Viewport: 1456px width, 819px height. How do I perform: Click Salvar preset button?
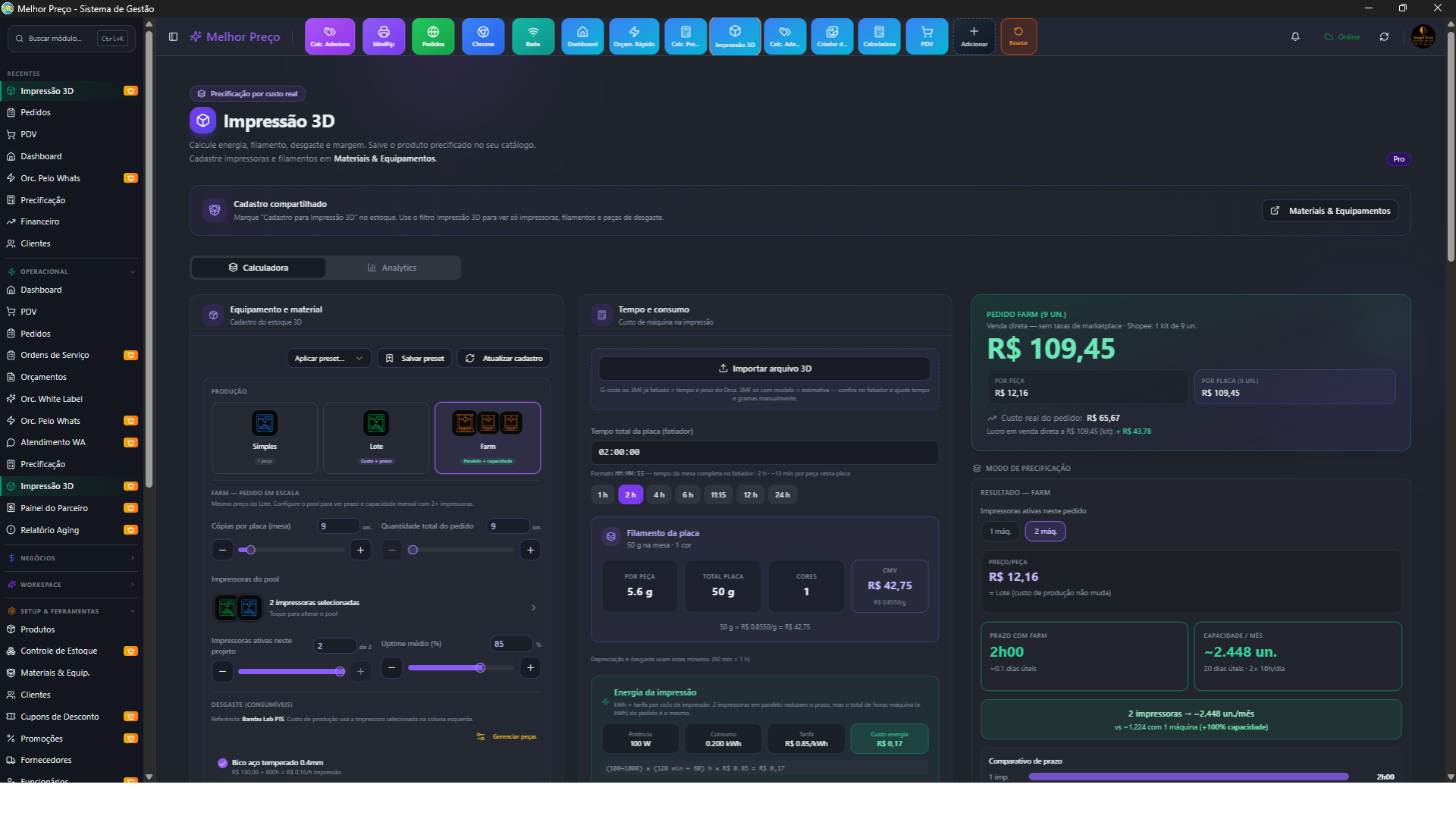(x=415, y=358)
